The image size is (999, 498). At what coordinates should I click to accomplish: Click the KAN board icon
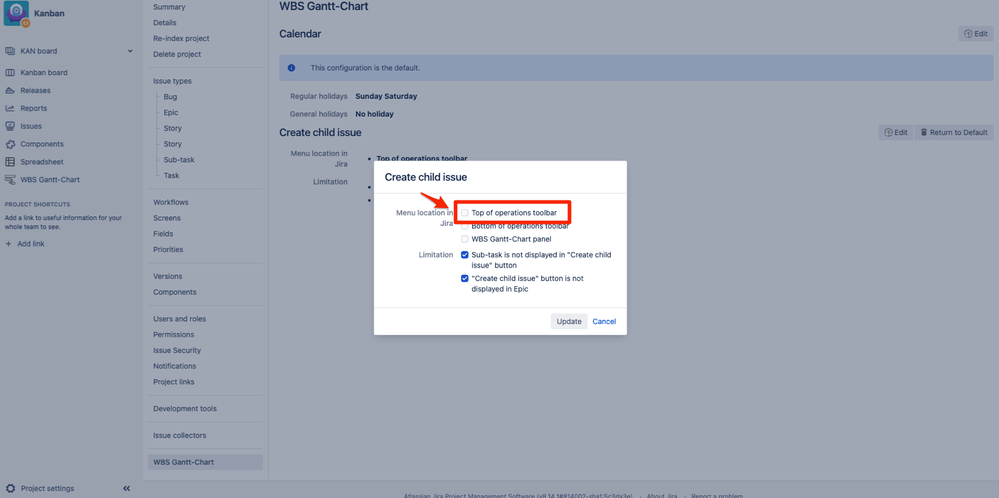click(x=10, y=51)
